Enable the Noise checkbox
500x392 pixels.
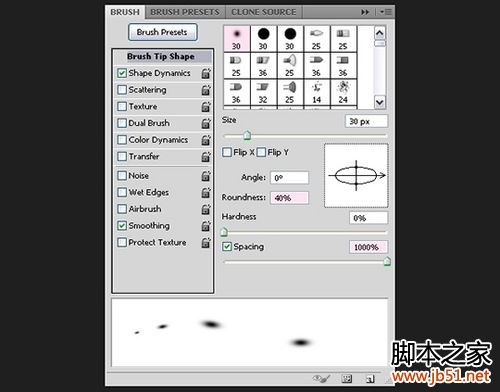pos(122,176)
